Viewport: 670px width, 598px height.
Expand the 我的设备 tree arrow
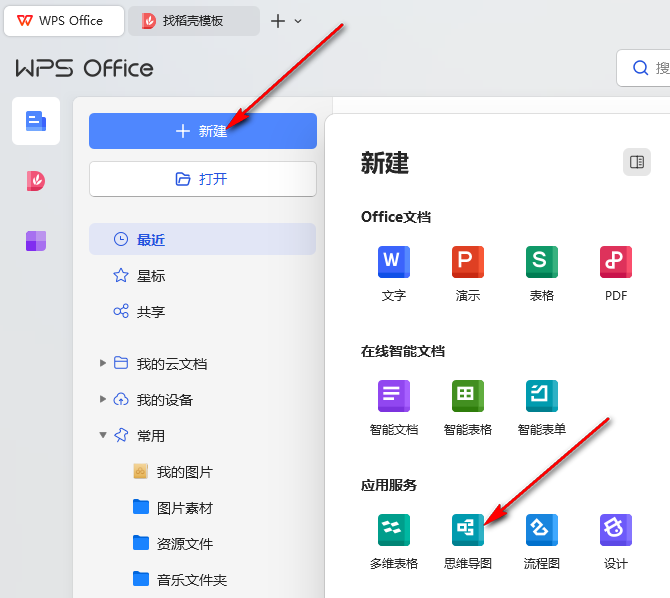coord(103,399)
